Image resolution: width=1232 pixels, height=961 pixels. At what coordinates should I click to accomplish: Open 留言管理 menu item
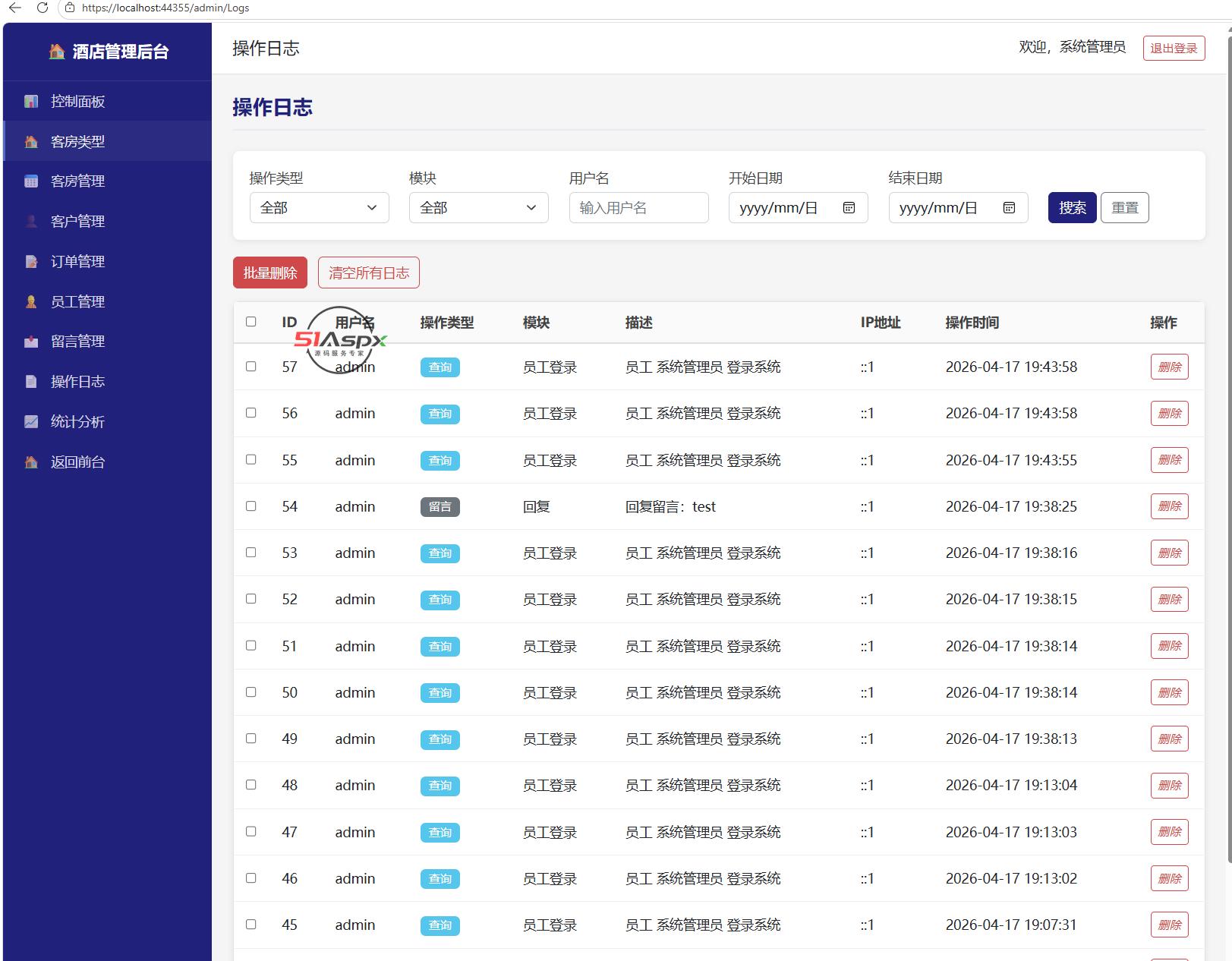tap(107, 342)
